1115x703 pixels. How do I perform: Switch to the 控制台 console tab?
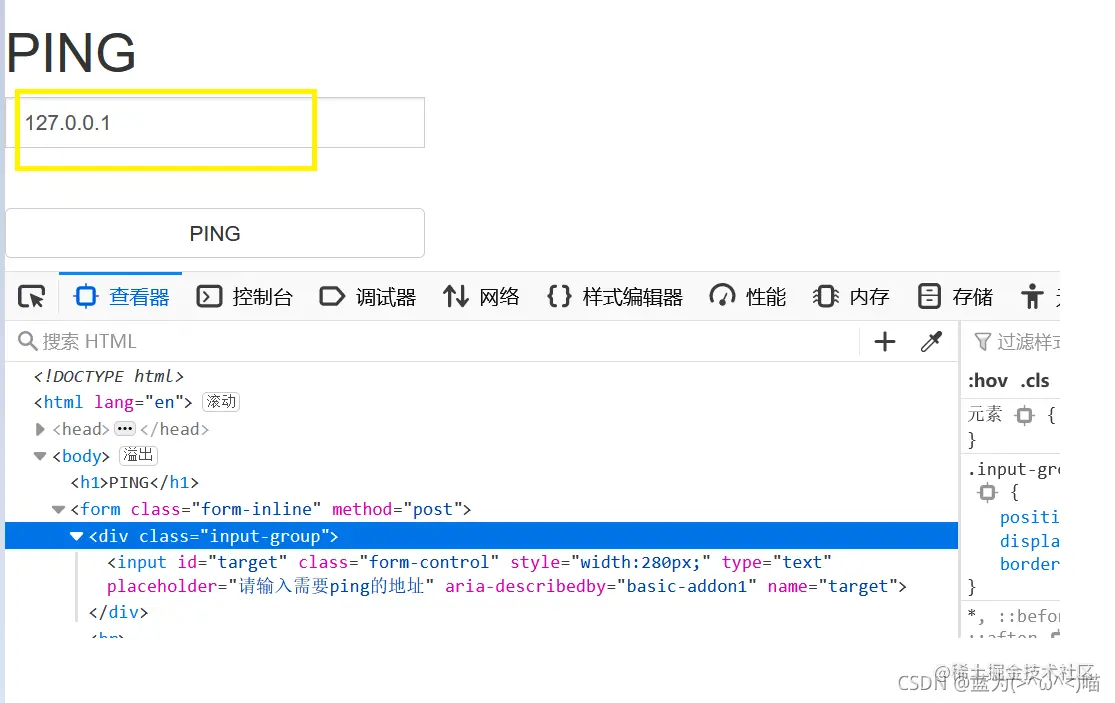[x=244, y=296]
